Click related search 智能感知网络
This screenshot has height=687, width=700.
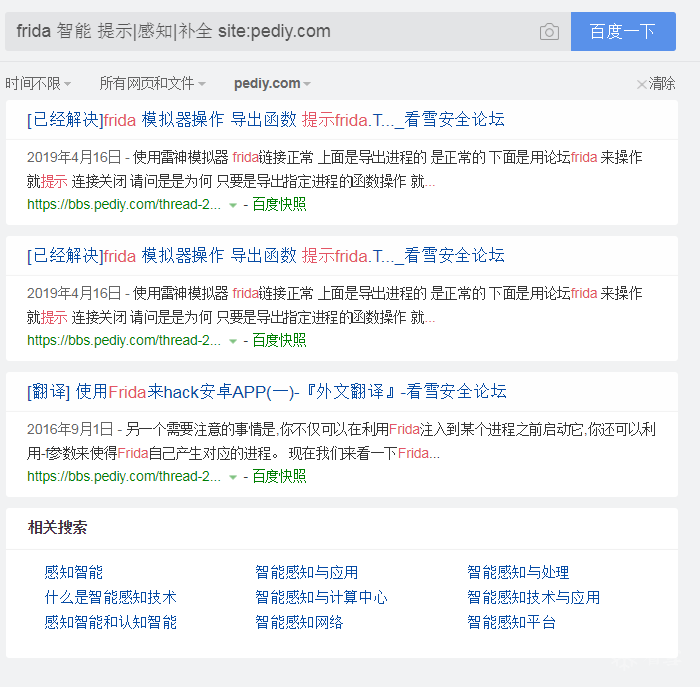[299, 622]
